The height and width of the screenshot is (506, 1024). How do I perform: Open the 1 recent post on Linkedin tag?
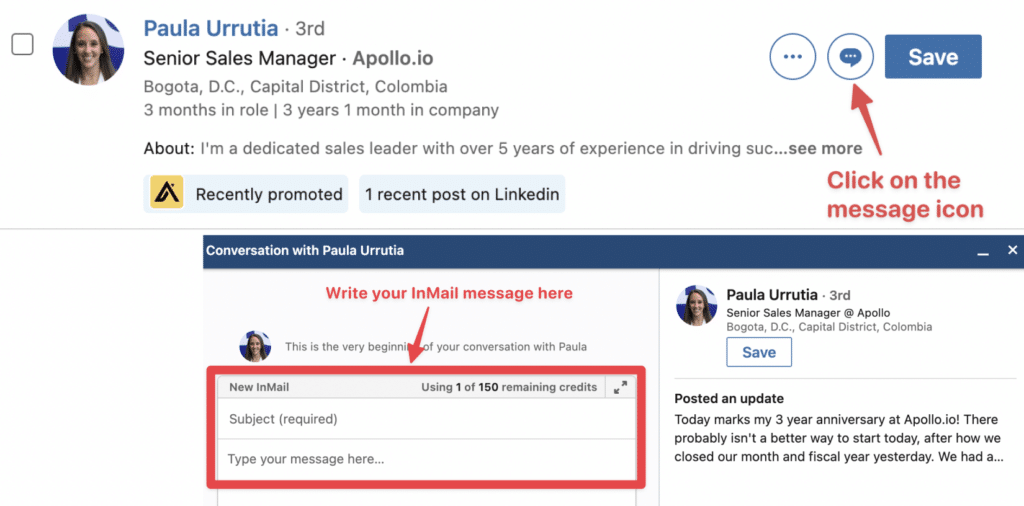(x=462, y=194)
